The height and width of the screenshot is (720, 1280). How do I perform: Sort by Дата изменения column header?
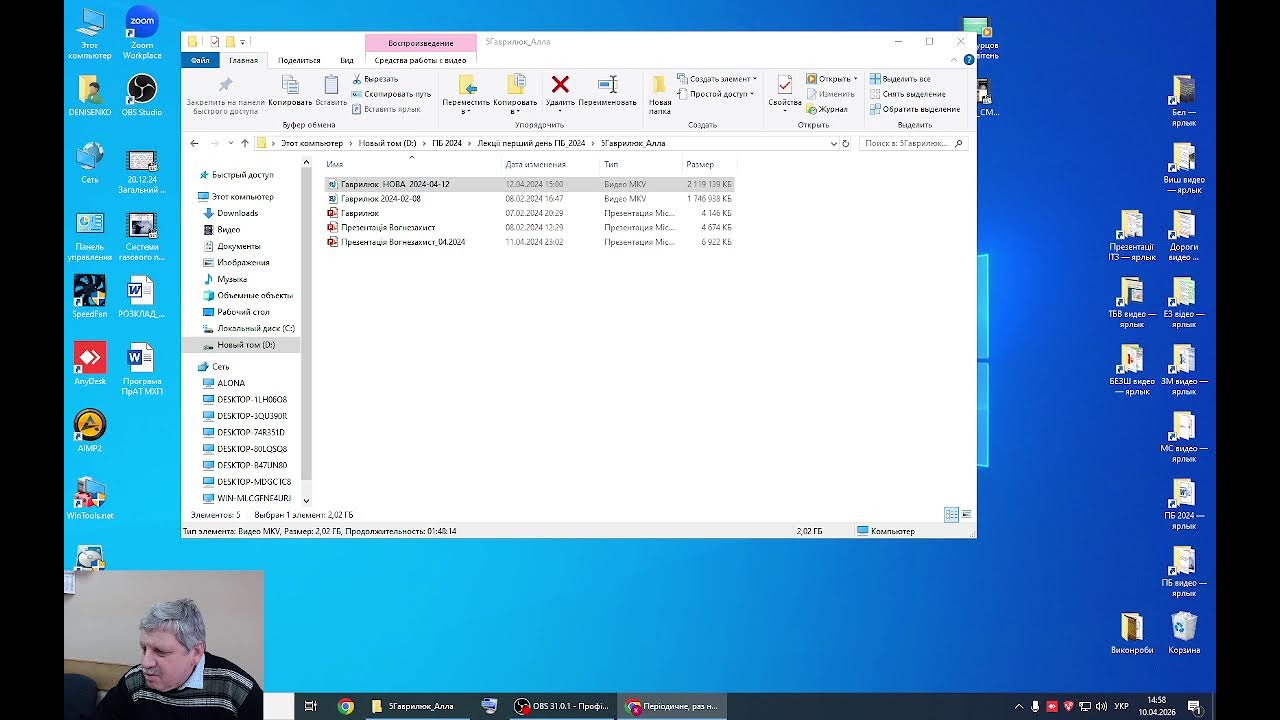coord(550,164)
